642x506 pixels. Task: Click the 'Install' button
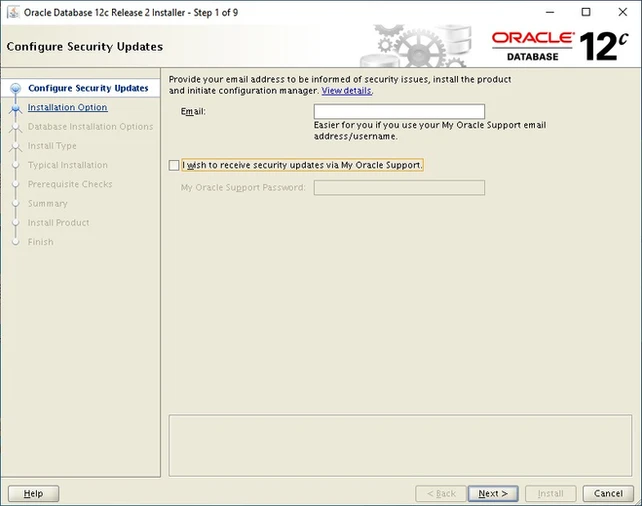[x=551, y=493]
